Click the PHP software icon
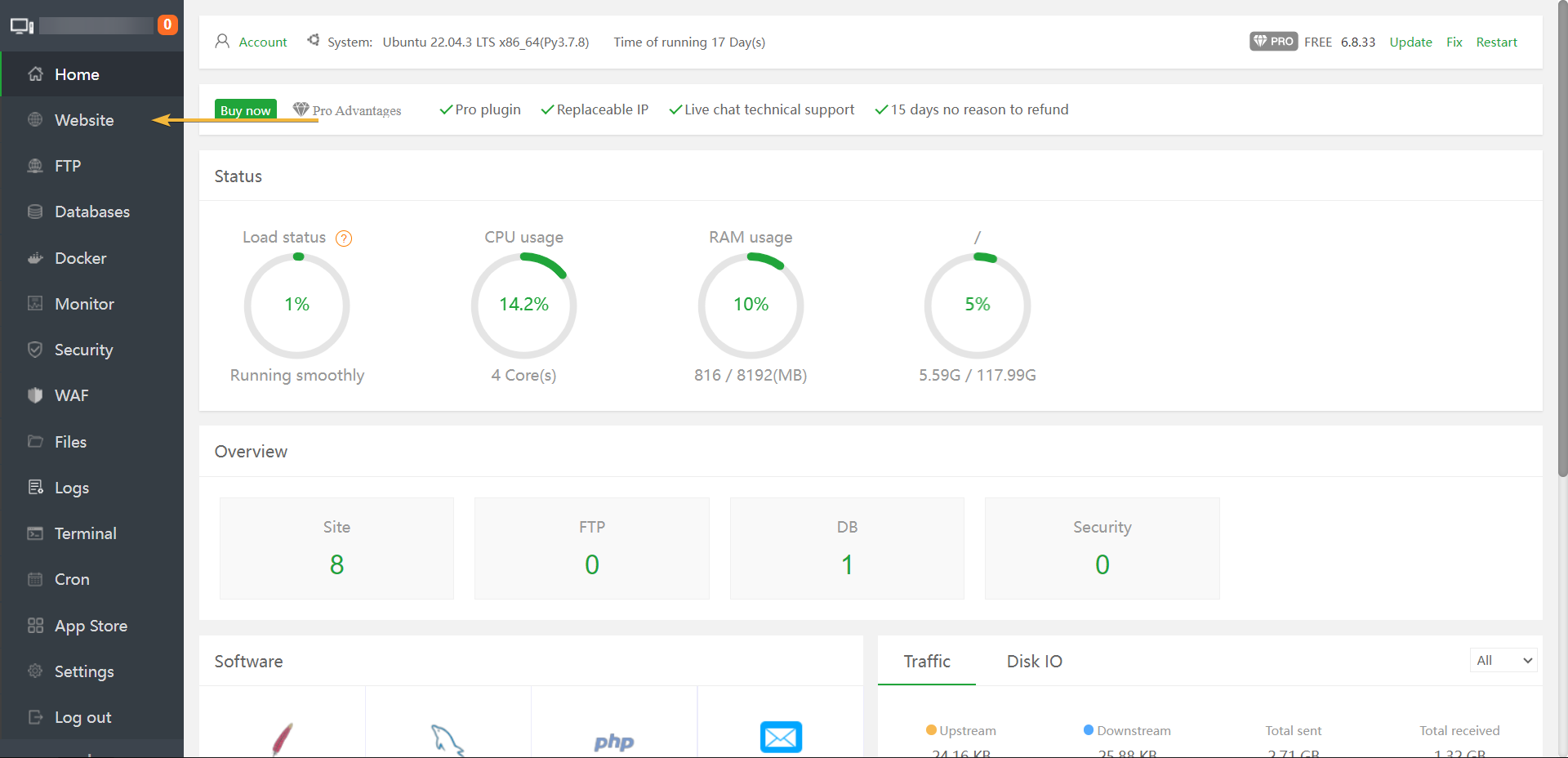This screenshot has width=1568, height=758. pyautogui.click(x=613, y=741)
